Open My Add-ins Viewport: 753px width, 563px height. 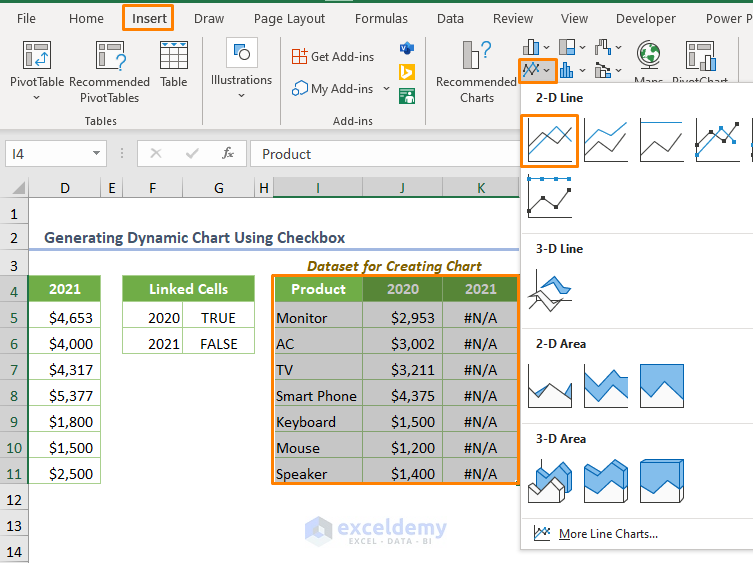point(332,89)
